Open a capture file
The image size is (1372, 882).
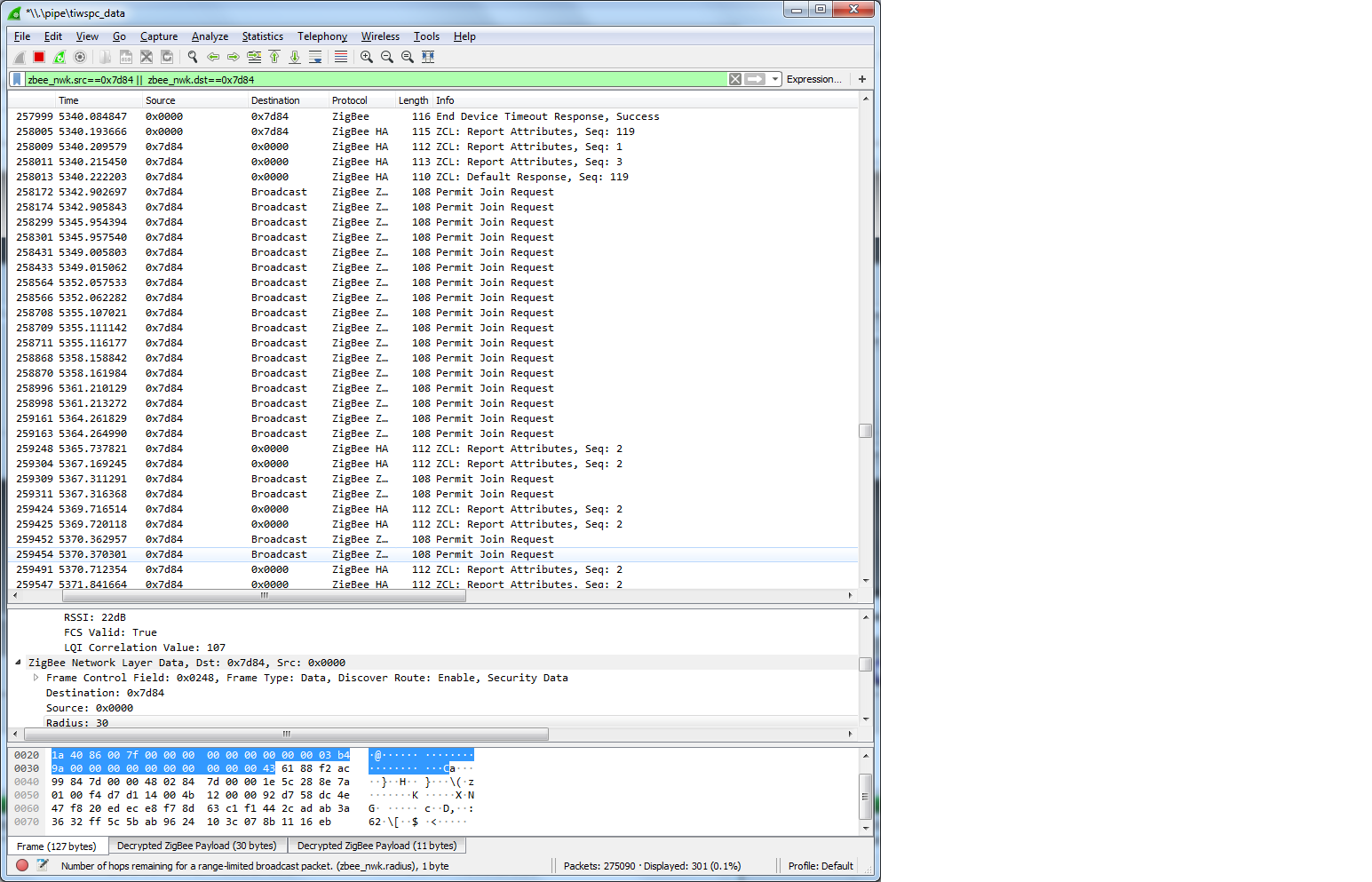(106, 57)
